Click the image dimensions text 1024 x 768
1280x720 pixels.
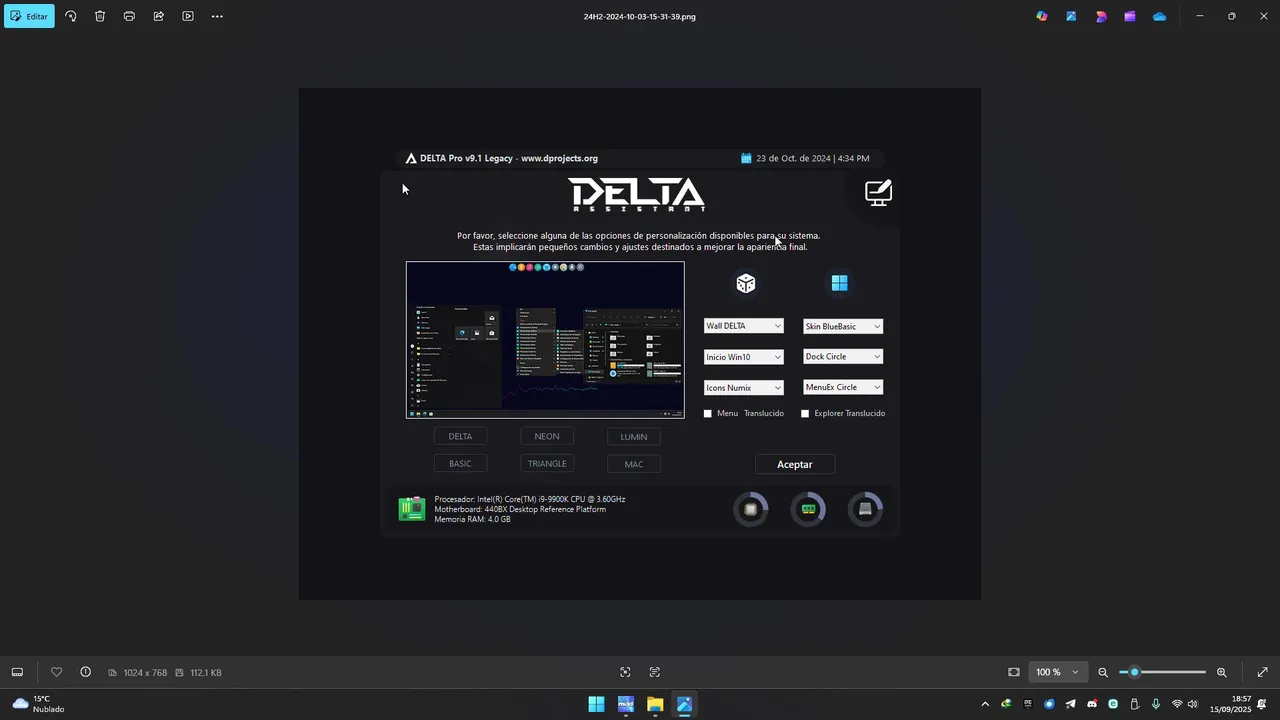point(145,673)
